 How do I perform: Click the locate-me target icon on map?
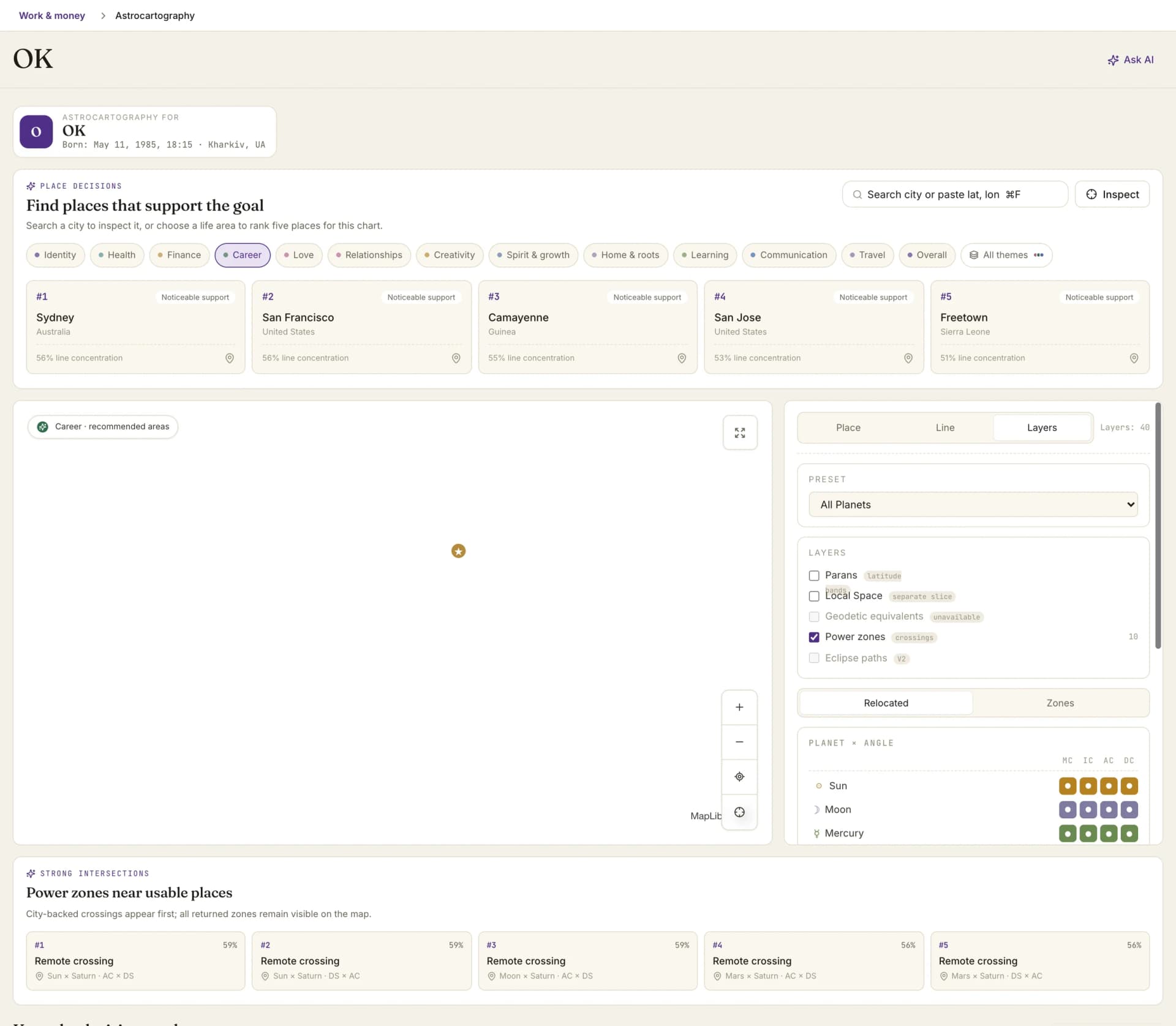(739, 777)
